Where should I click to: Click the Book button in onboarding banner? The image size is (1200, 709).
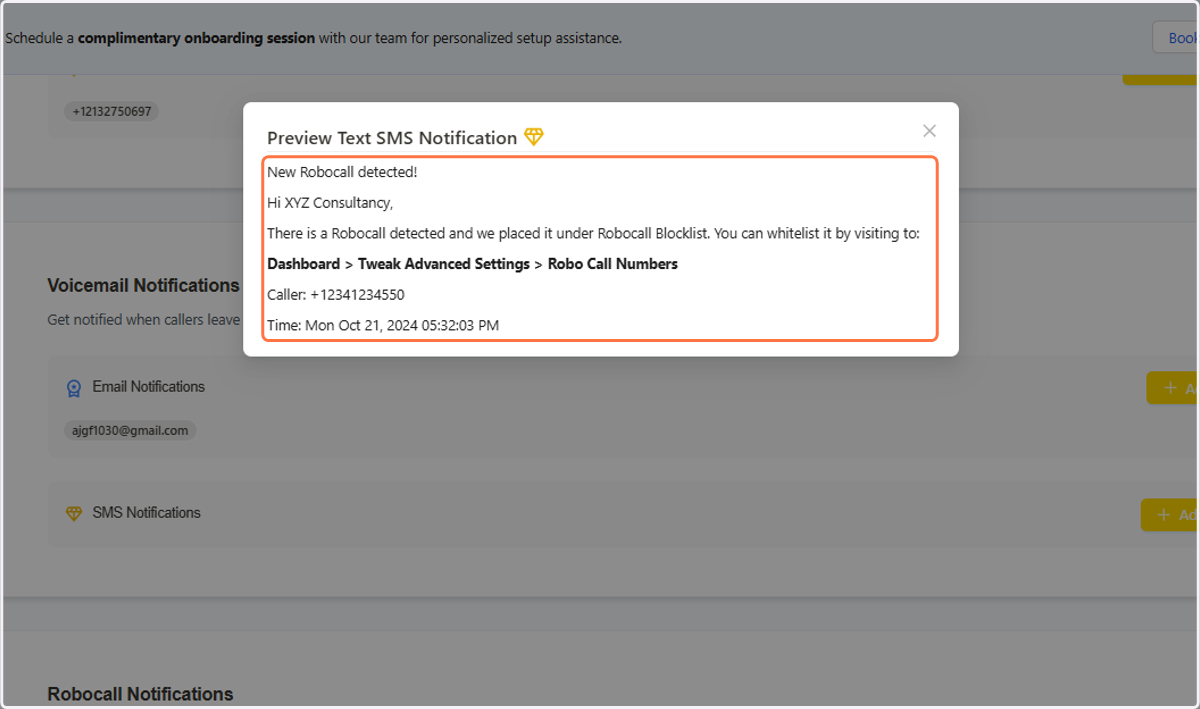coord(1177,38)
